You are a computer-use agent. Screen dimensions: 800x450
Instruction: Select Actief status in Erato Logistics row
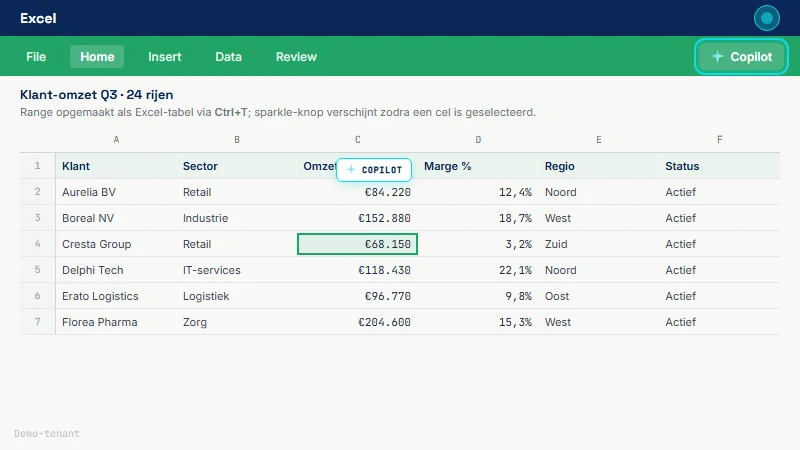(x=719, y=296)
